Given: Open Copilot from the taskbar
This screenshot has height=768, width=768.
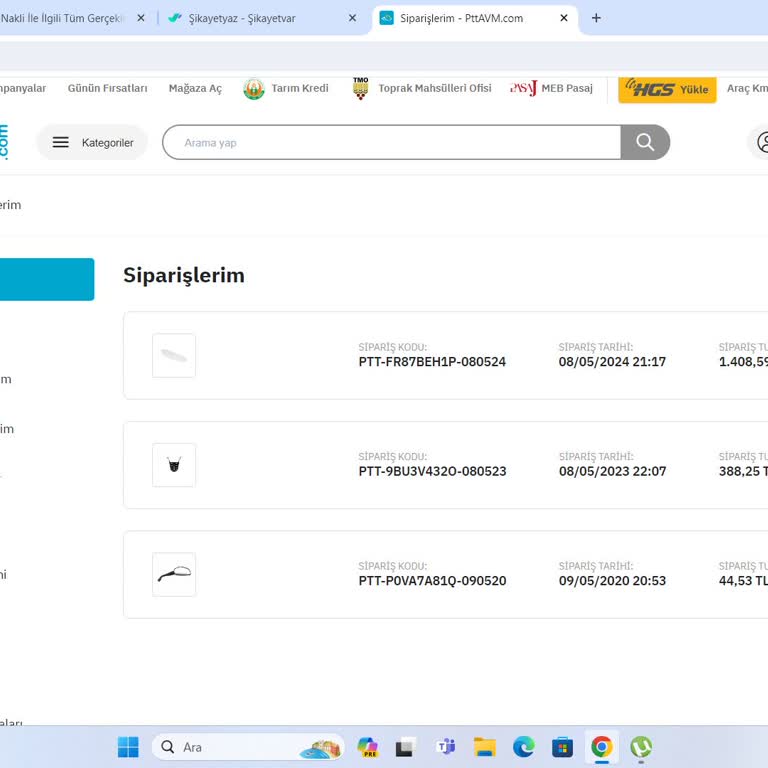Looking at the screenshot, I should (368, 747).
